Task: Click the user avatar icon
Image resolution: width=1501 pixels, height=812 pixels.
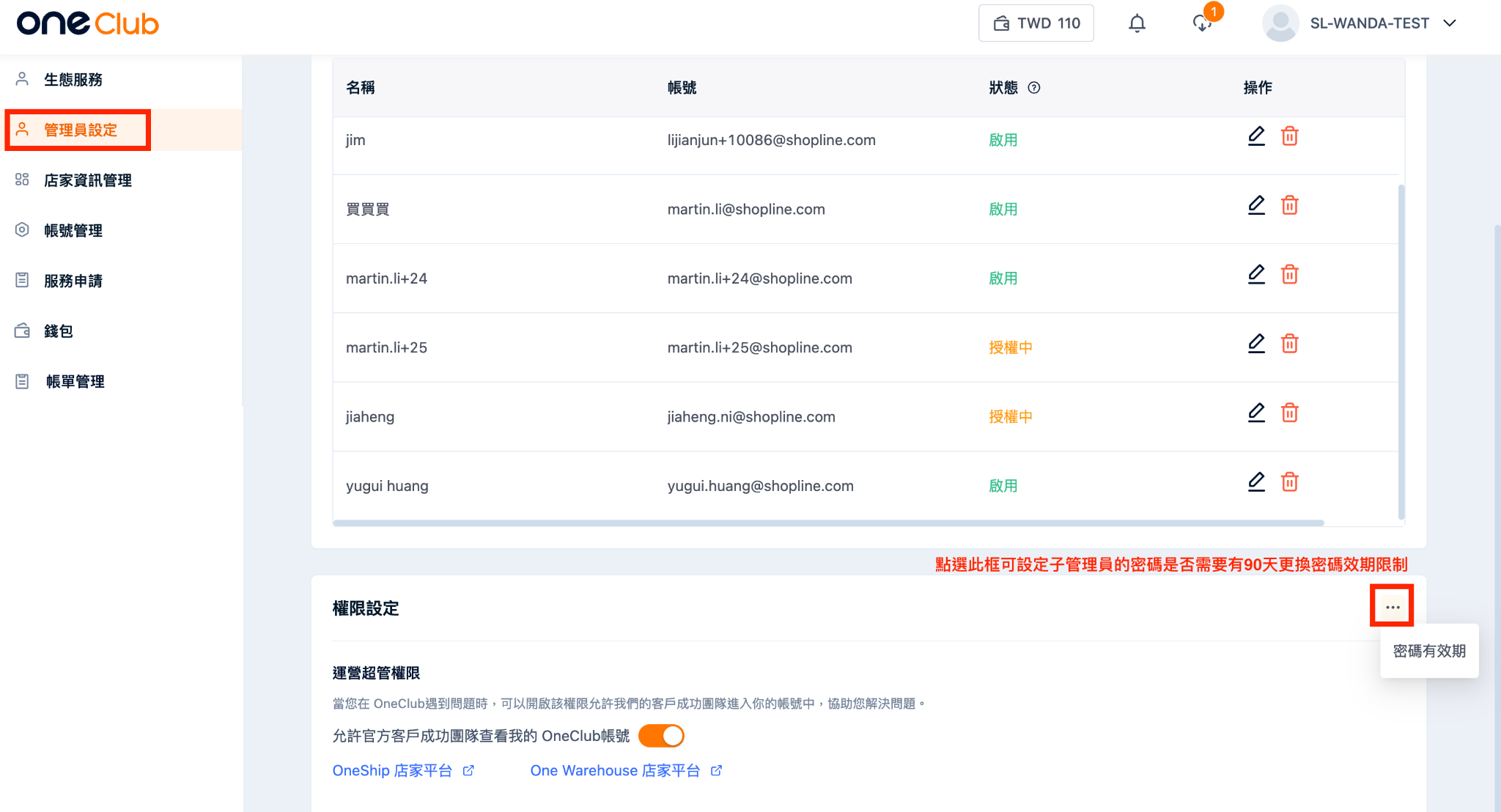Action: [x=1280, y=23]
